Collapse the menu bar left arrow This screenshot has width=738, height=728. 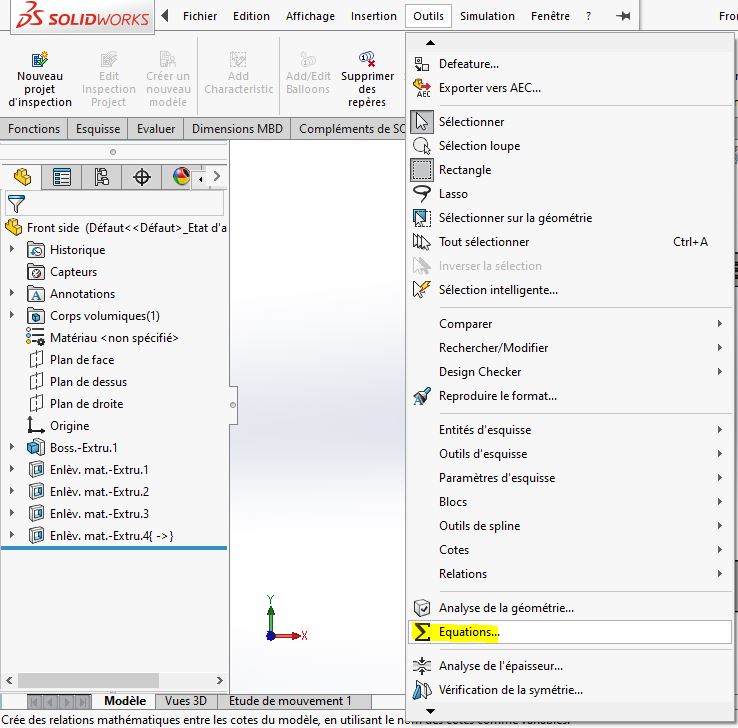click(x=165, y=16)
